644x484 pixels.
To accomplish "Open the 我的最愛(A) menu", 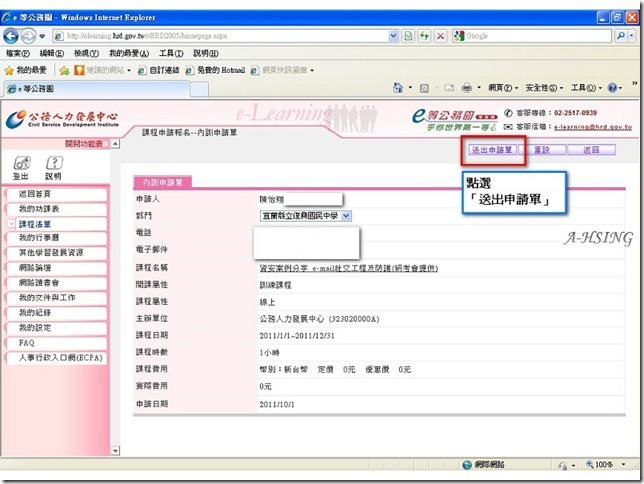I will tap(129, 53).
